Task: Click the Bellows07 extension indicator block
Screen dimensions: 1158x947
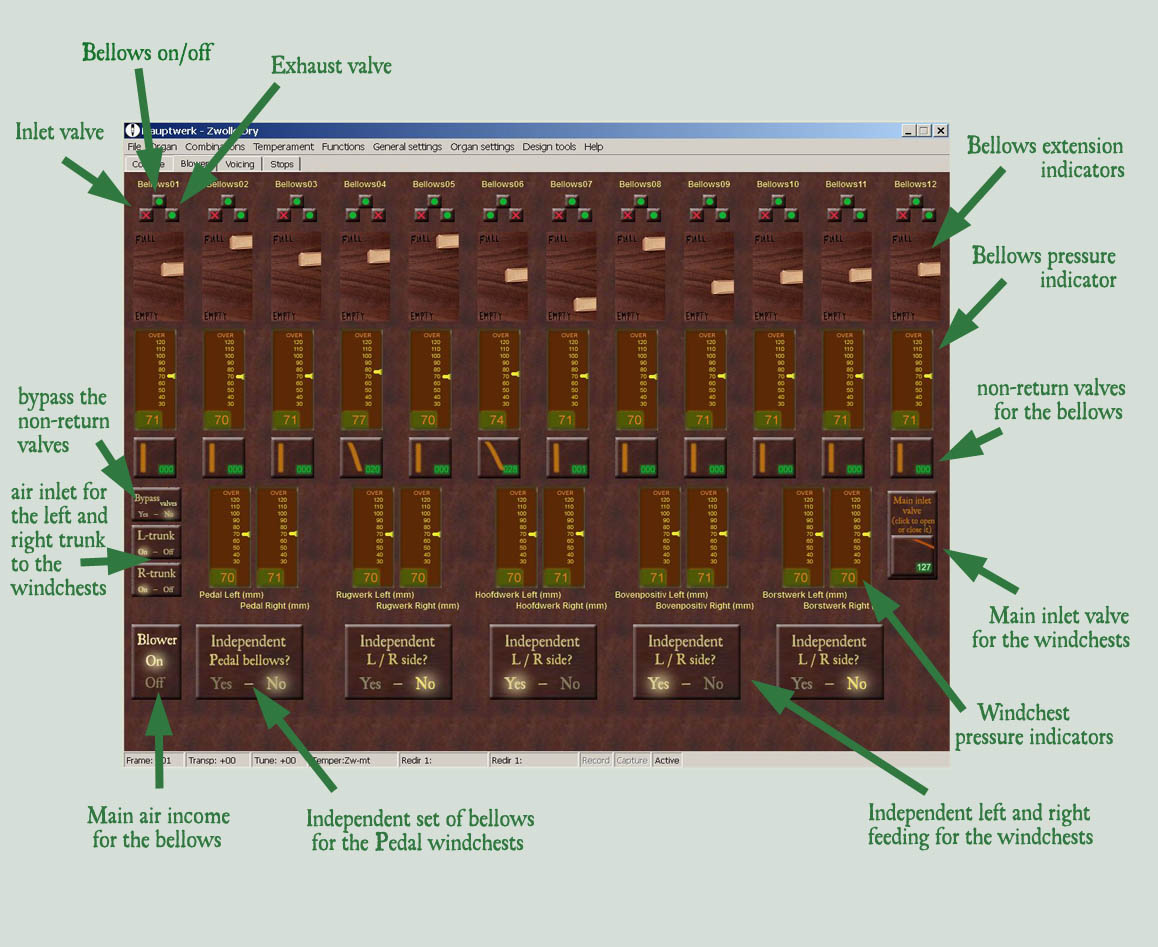Action: (585, 304)
